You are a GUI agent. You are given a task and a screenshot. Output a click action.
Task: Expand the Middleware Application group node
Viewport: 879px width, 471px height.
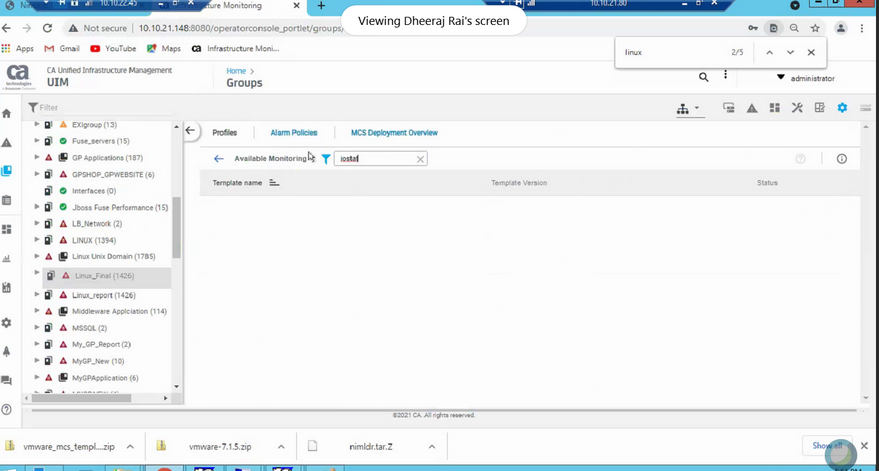(37, 311)
